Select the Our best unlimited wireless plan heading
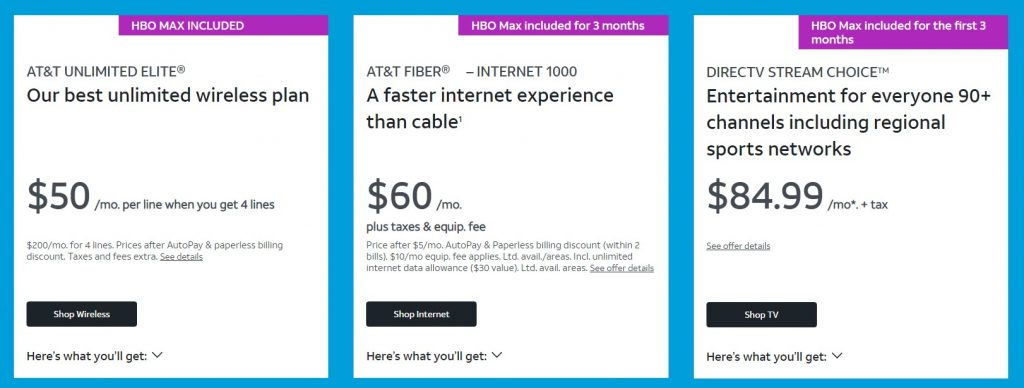 tap(168, 95)
